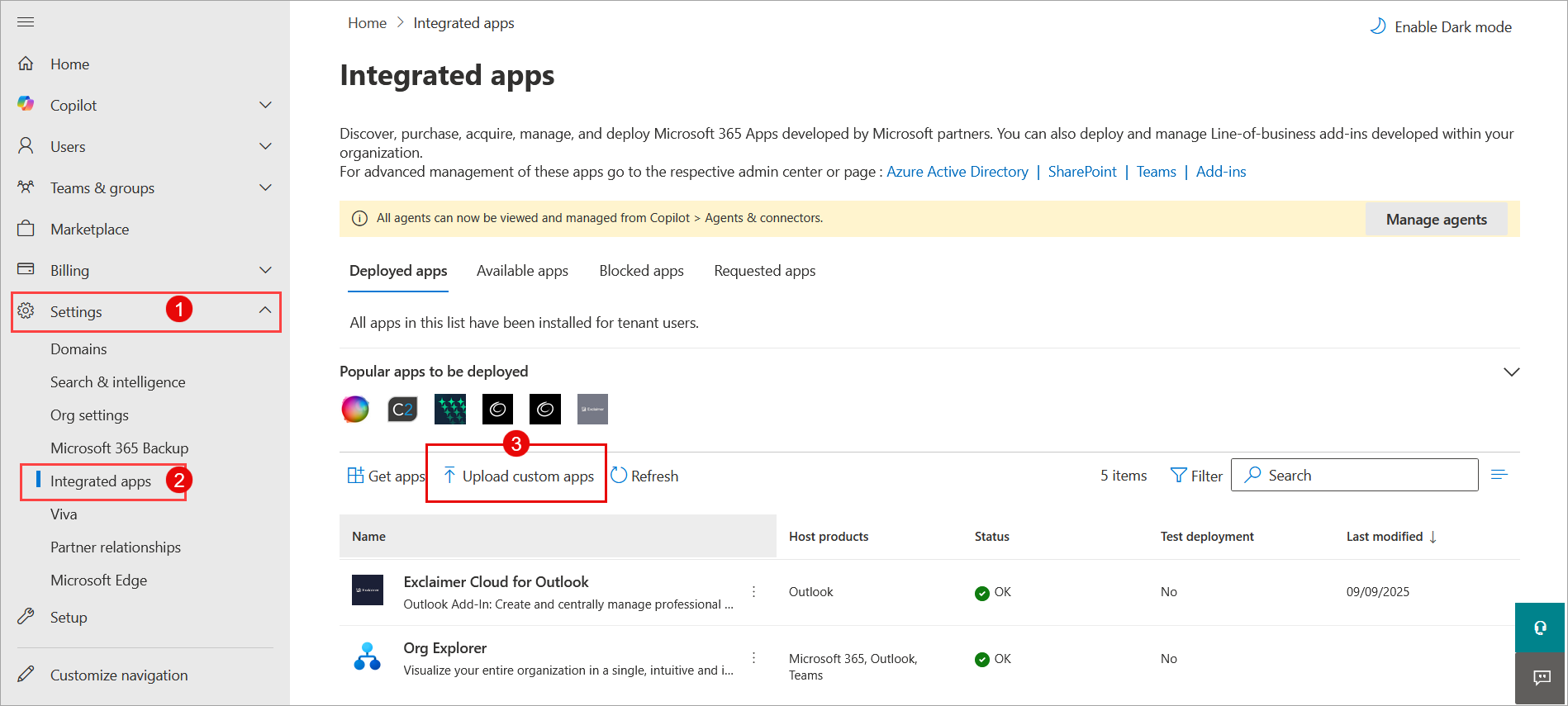Screen dimensions: 1568x706
Task: Expand the Billing menu chevron
Action: click(x=265, y=270)
